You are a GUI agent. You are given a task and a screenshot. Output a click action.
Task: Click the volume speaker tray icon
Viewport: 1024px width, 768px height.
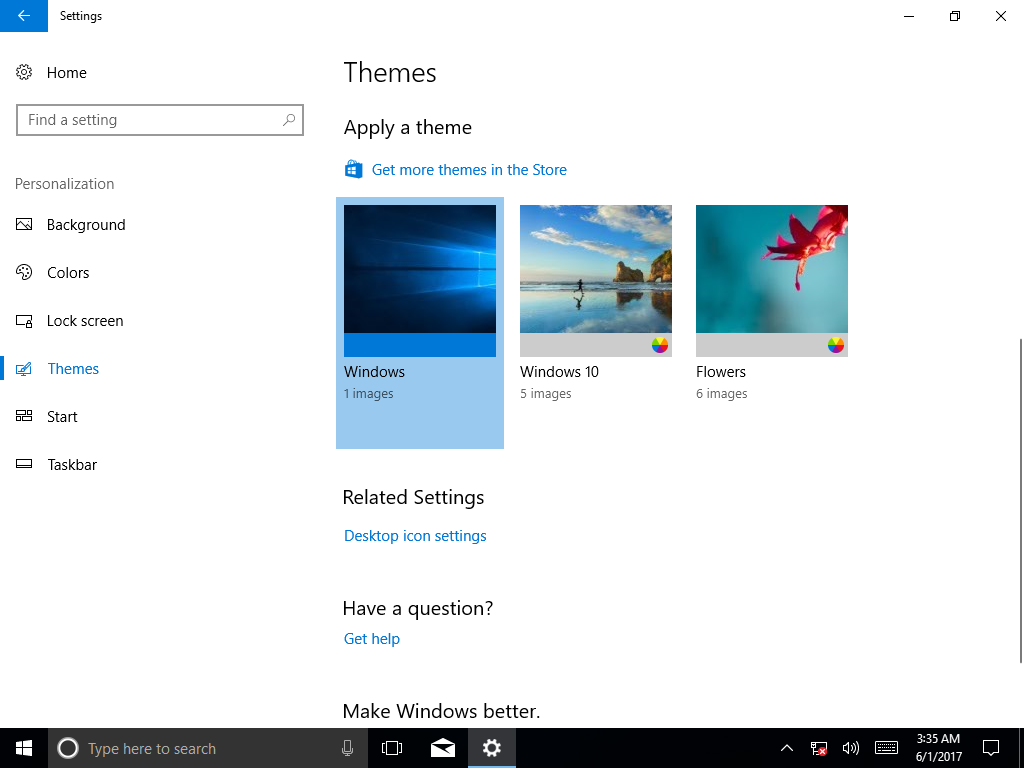[850, 748]
